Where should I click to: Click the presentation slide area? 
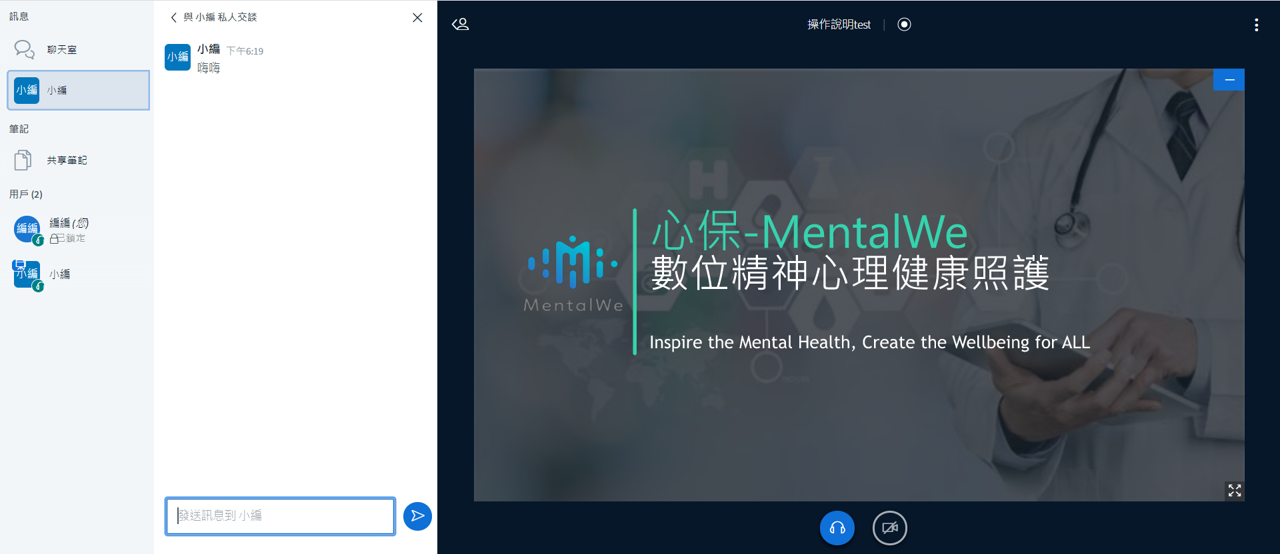pyautogui.click(x=859, y=285)
